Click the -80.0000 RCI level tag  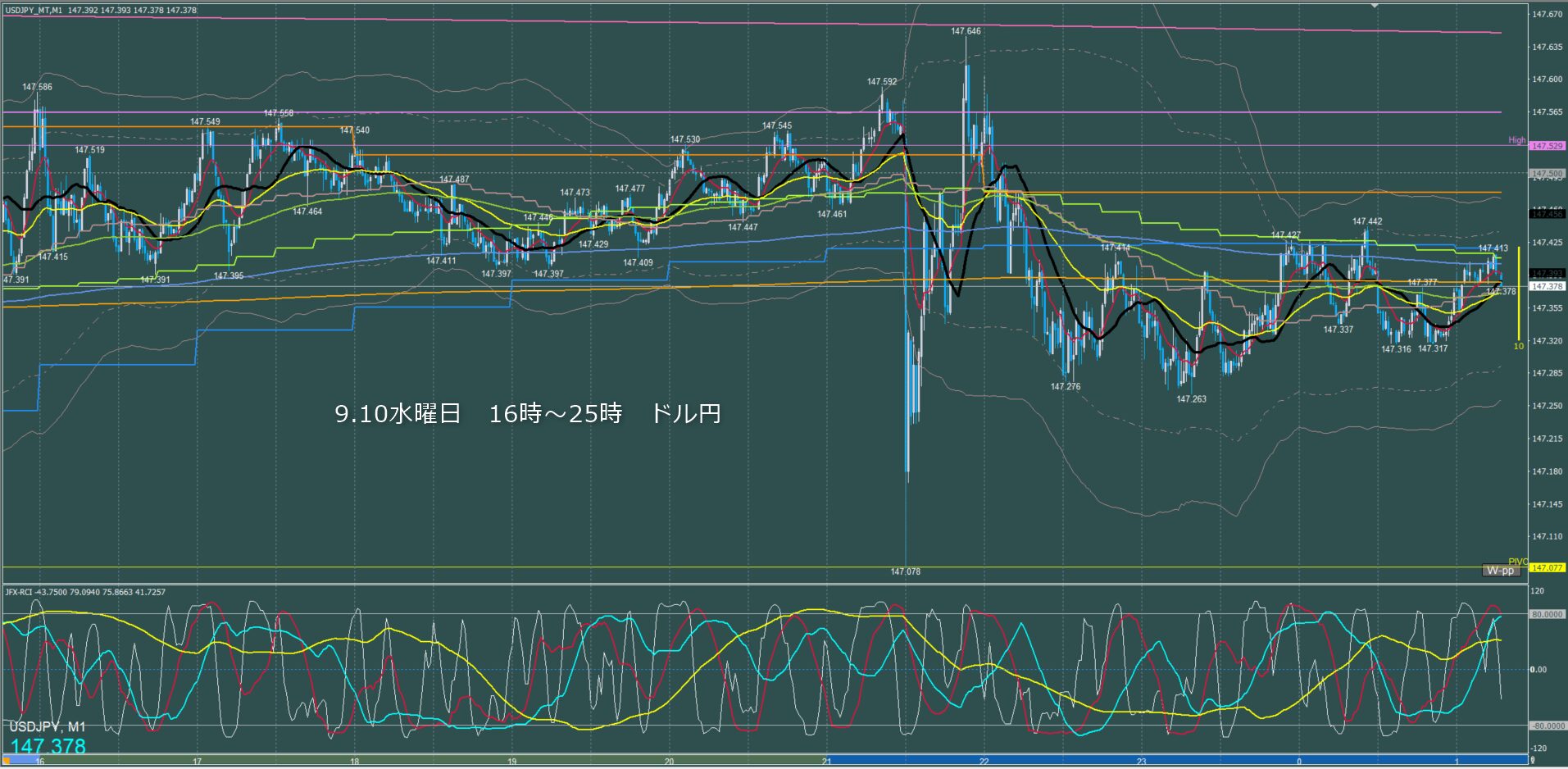1547,726
